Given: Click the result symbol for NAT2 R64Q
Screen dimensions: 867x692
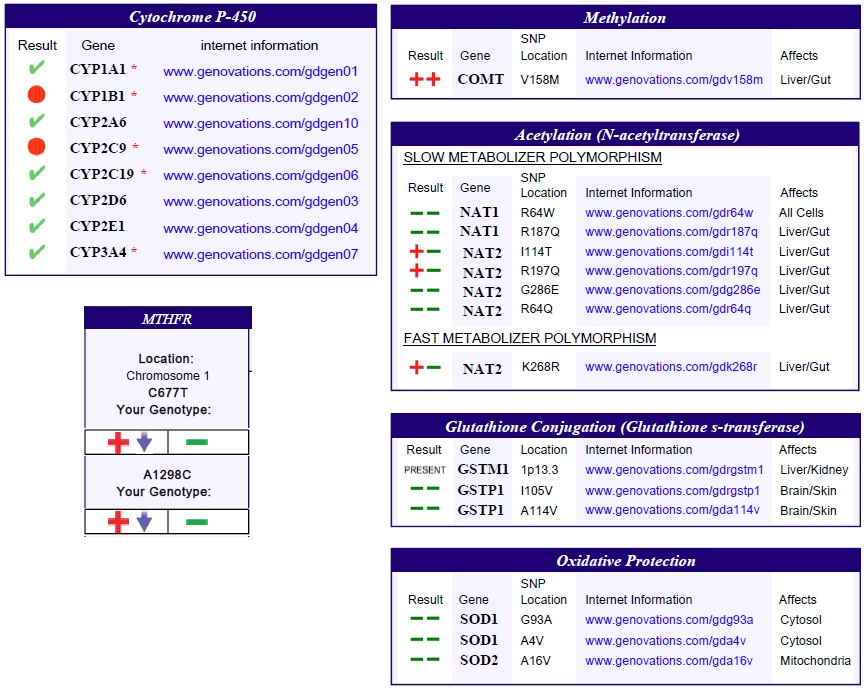Looking at the screenshot, I should (x=425, y=310).
